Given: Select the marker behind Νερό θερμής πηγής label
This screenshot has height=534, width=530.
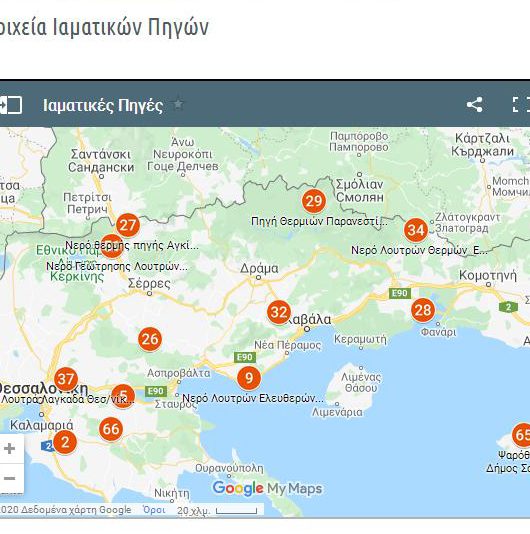Looking at the screenshot, I should (x=111, y=246).
